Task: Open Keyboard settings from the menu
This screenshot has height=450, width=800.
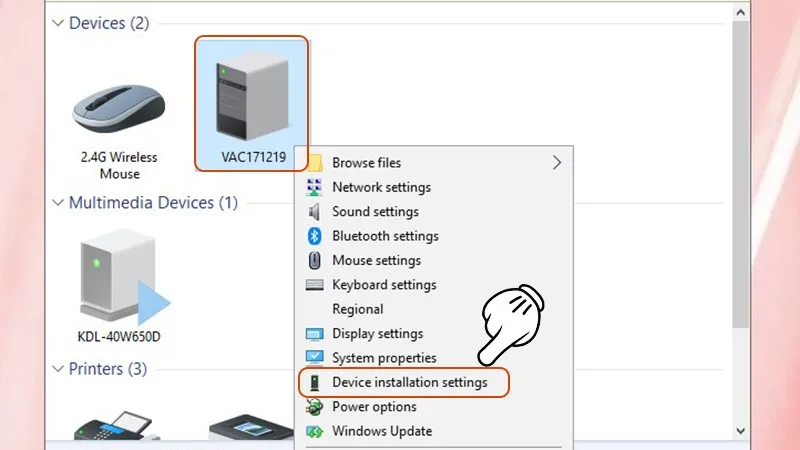Action: 383,285
